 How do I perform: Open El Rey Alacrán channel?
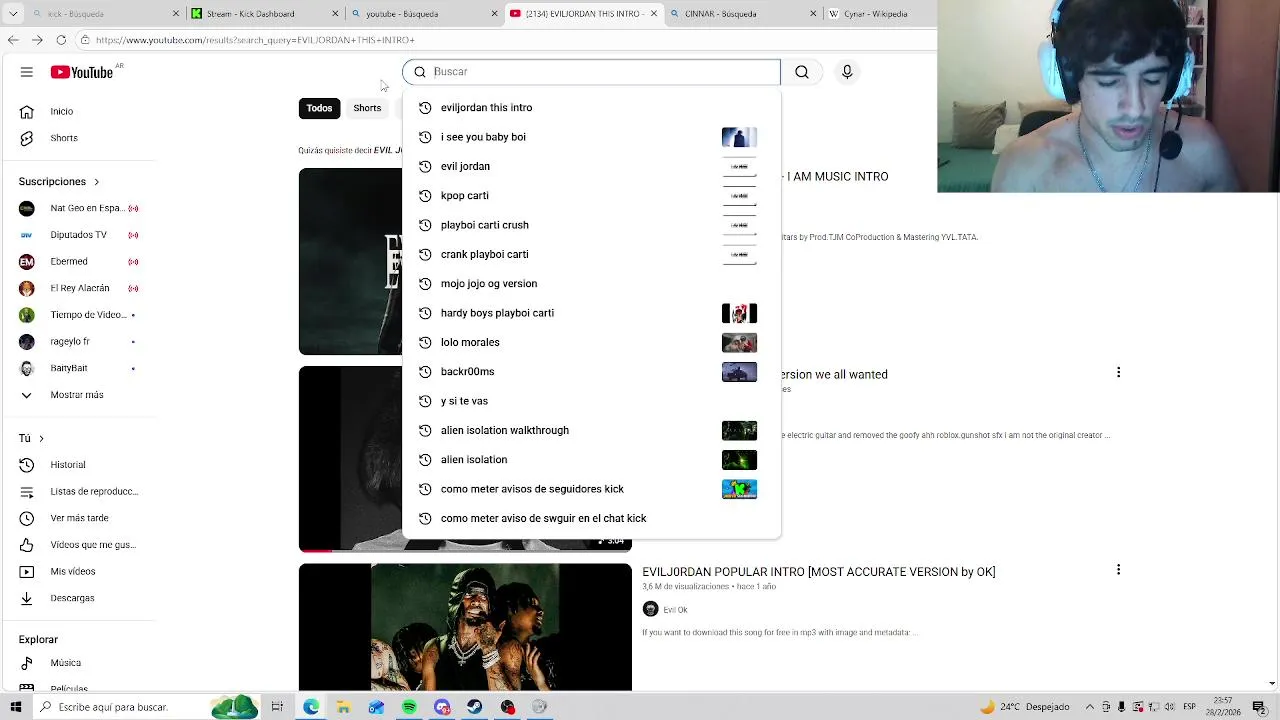79,288
